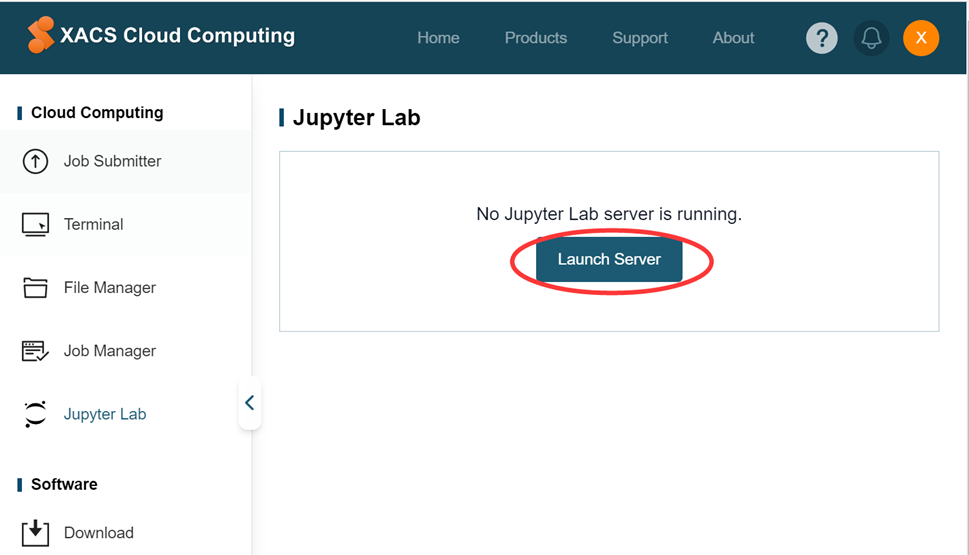
Task: Open notifications bell icon
Action: [871, 38]
